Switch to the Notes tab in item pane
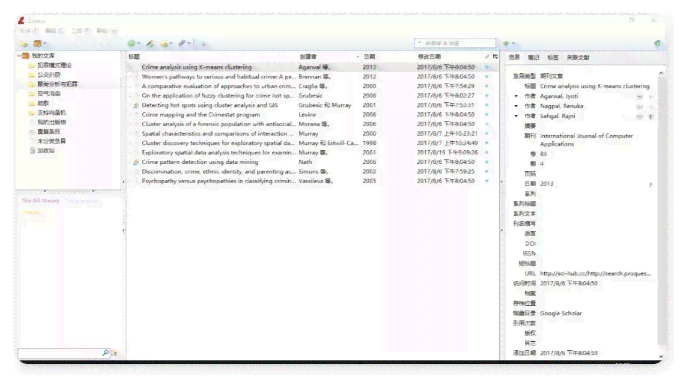 tap(533, 57)
